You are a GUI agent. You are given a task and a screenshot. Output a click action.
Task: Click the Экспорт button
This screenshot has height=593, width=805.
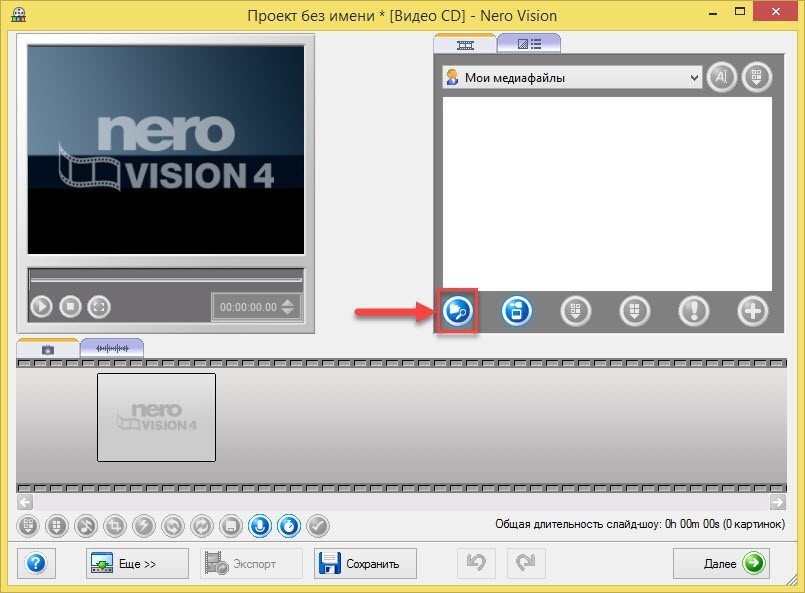pyautogui.click(x=251, y=563)
